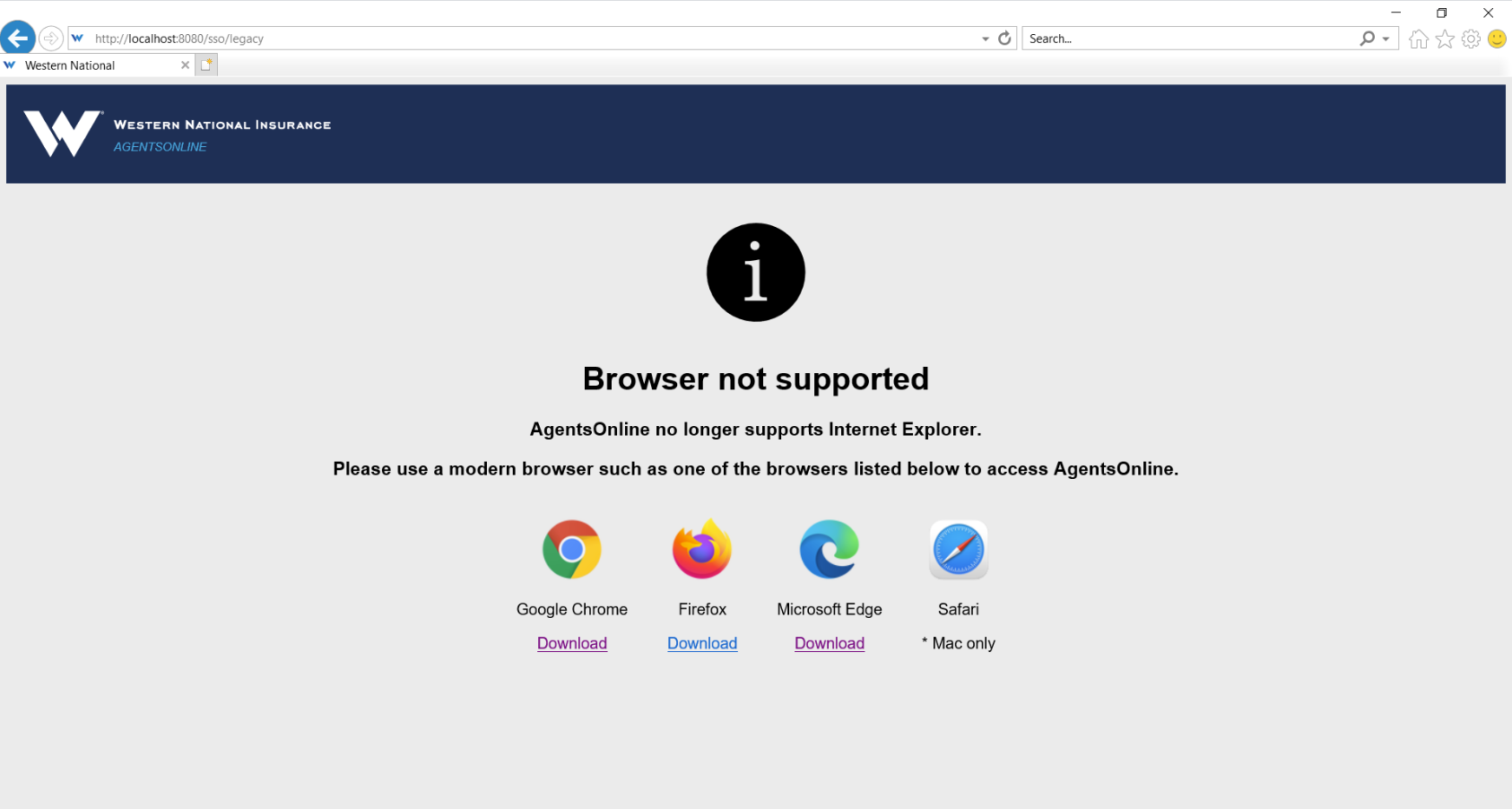Click the address bar URL localhost:8080/sso/legacy
The image size is (1512, 809).
point(179,39)
